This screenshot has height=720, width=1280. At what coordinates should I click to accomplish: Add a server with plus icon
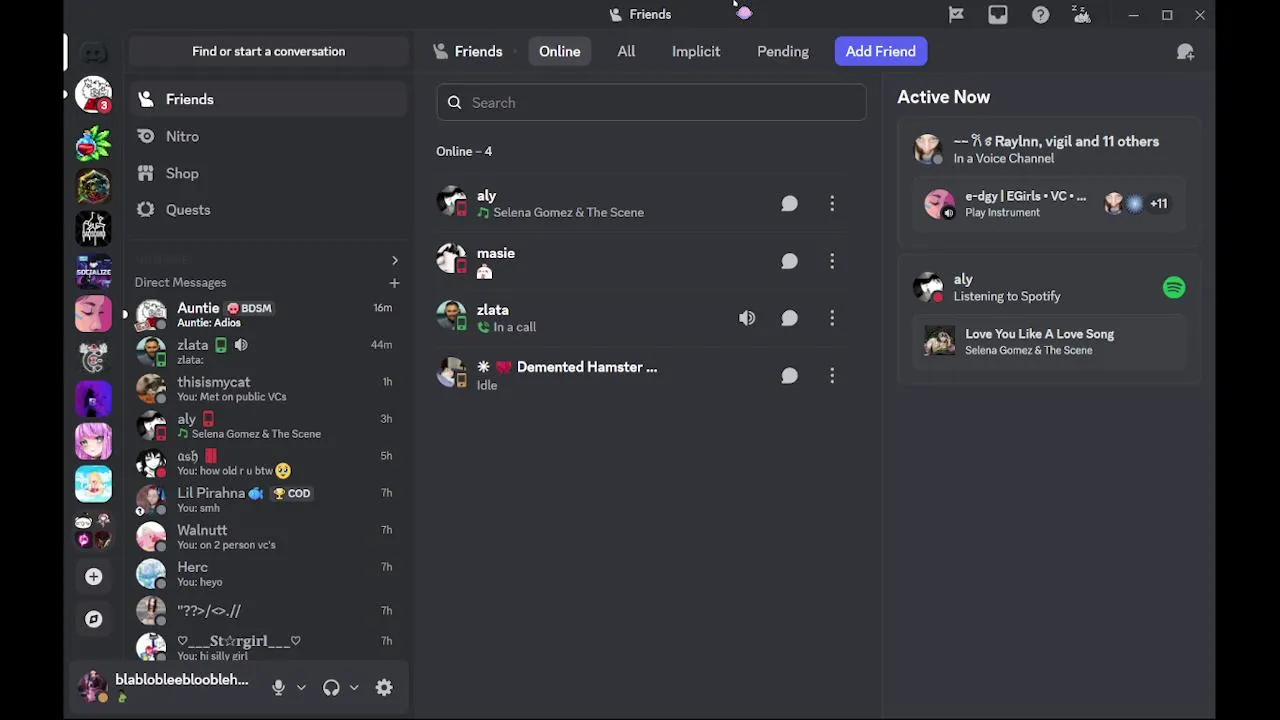(x=93, y=577)
